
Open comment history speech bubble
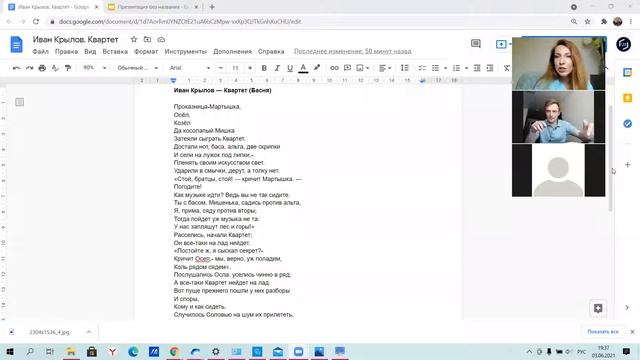[x=476, y=44]
